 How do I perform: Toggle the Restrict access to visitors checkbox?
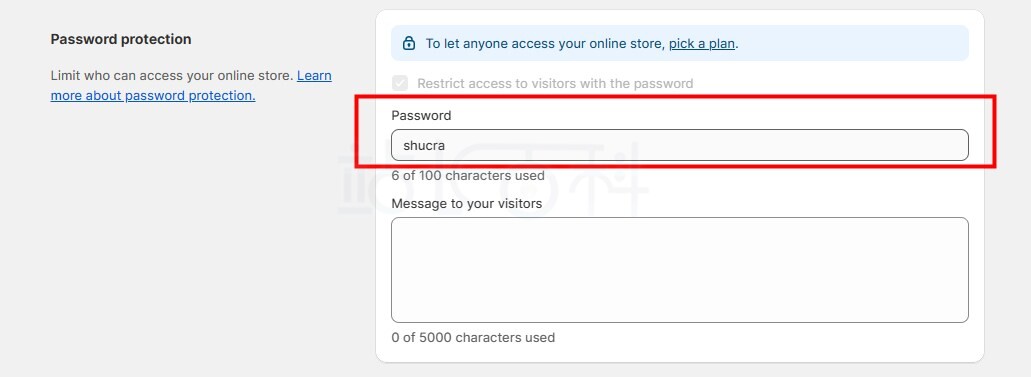tap(400, 84)
